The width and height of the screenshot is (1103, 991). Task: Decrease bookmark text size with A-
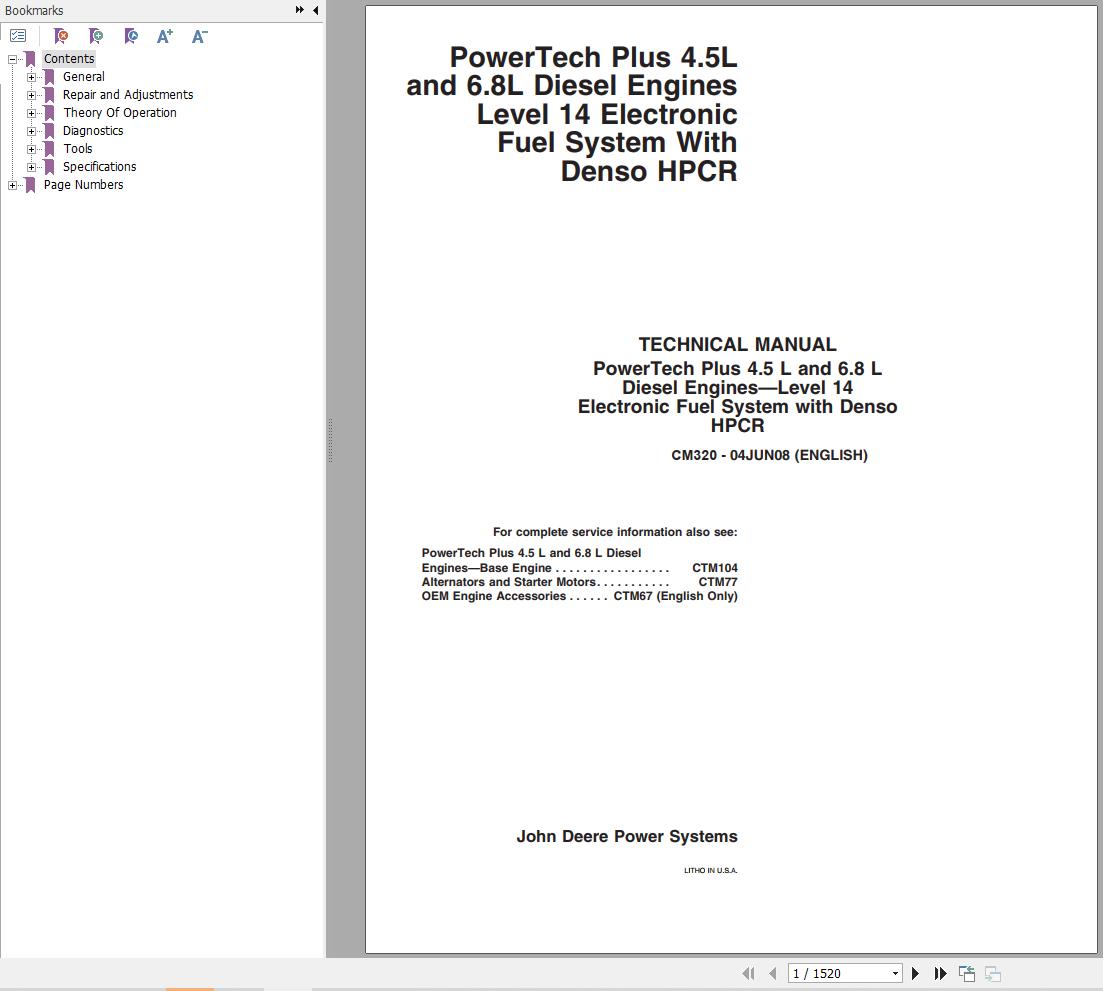pyautogui.click(x=200, y=36)
